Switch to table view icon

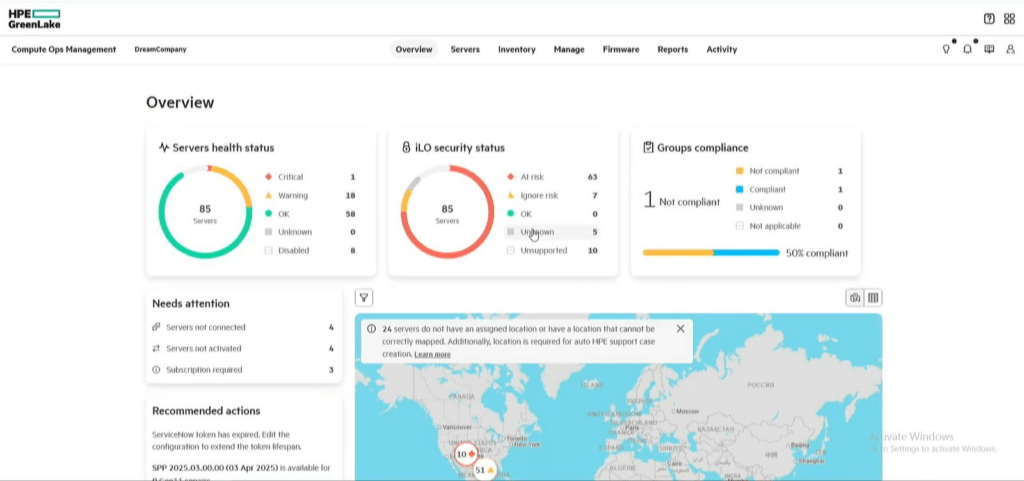click(873, 298)
